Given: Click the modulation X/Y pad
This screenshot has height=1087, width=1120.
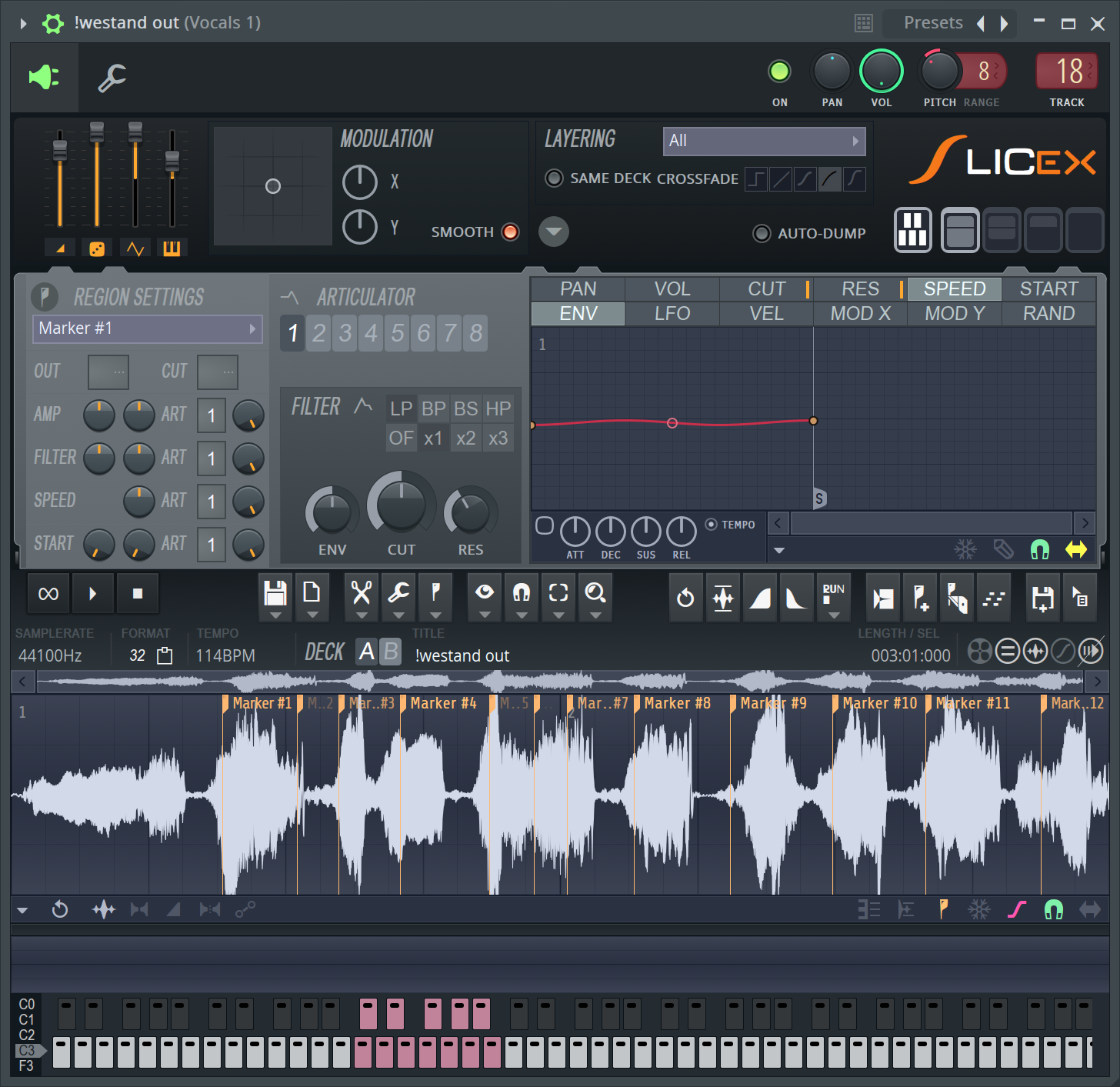Looking at the screenshot, I should click(273, 186).
